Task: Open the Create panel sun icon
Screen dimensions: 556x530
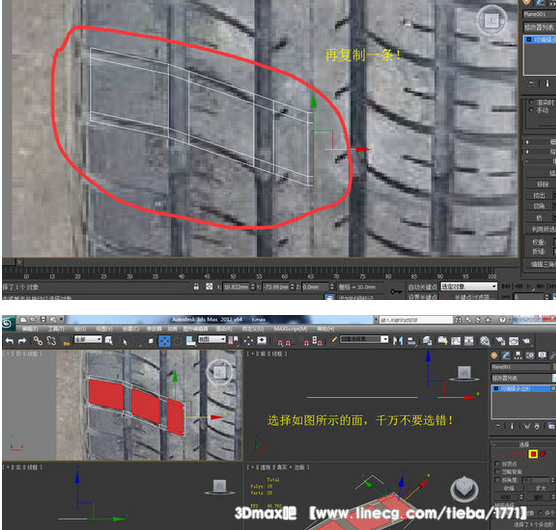Action: pyautogui.click(x=494, y=355)
